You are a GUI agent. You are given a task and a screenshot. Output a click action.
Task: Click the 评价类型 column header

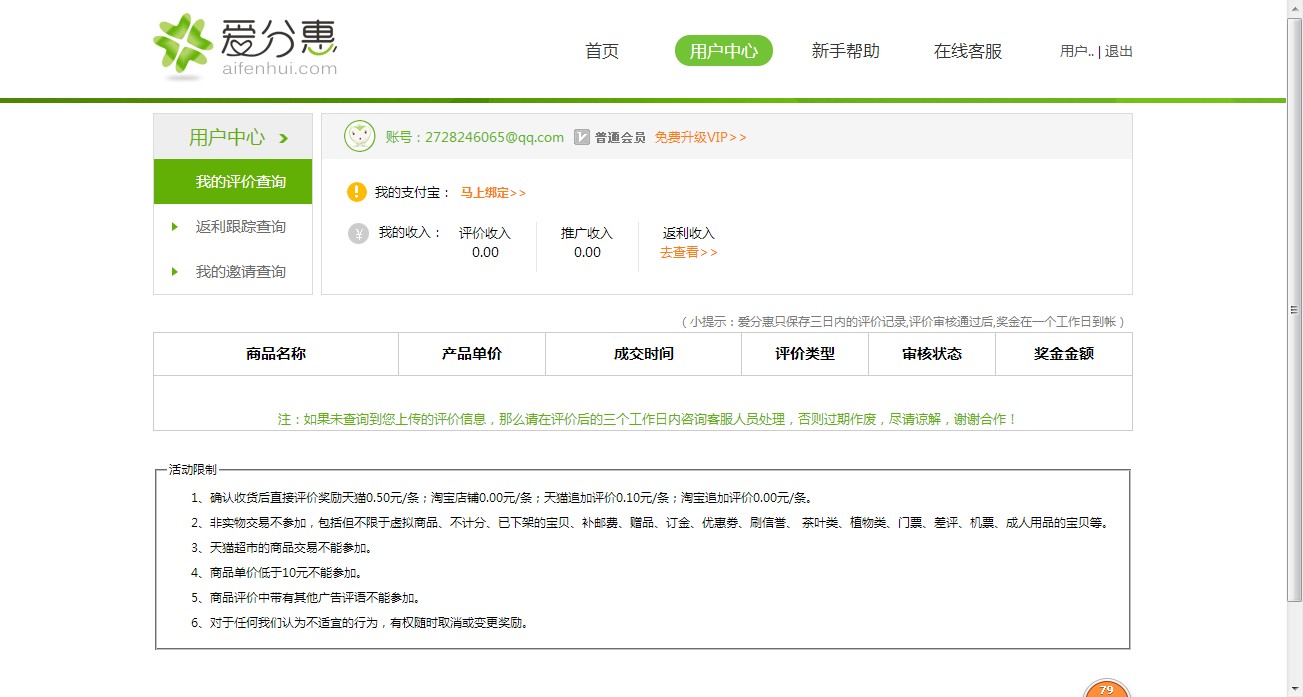click(x=805, y=354)
